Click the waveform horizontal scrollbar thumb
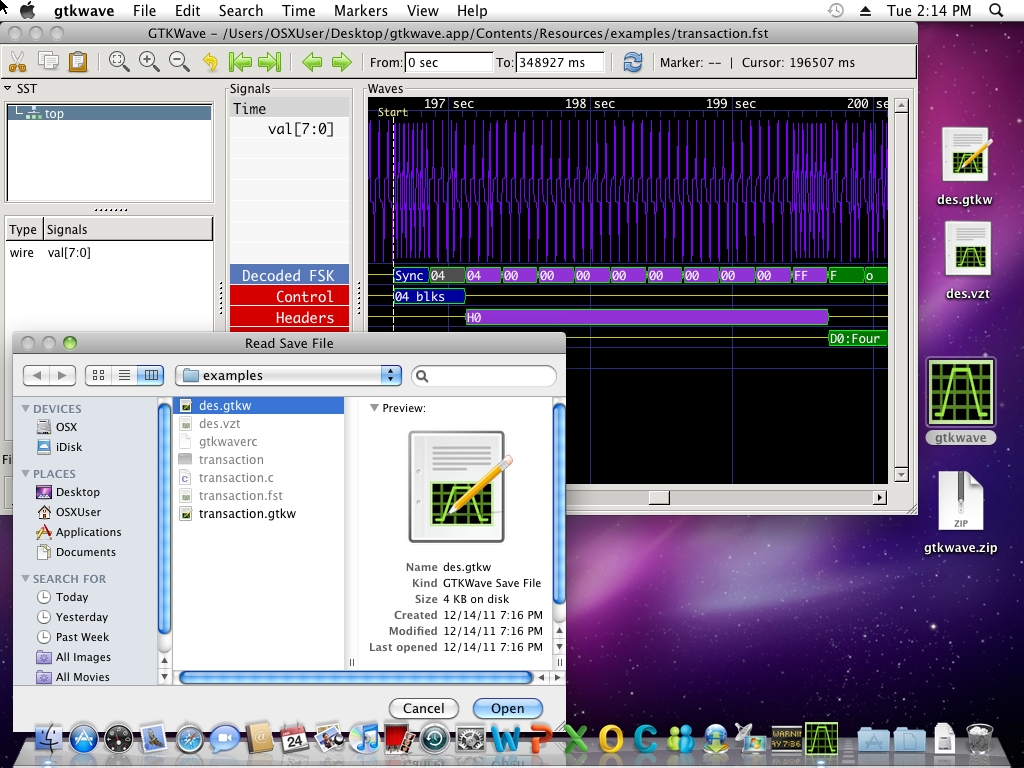Image resolution: width=1024 pixels, height=768 pixels. pyautogui.click(x=659, y=497)
